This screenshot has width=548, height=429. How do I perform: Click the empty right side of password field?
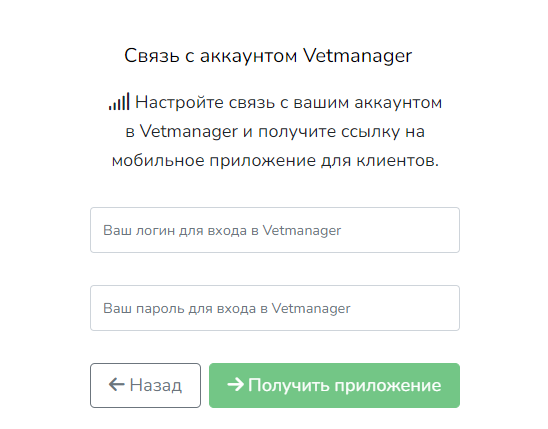tap(404, 308)
